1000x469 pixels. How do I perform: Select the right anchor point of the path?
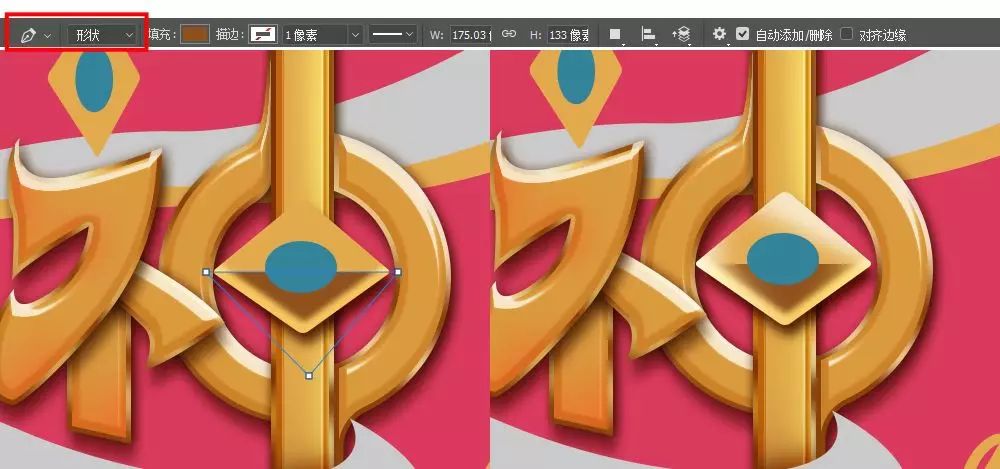(398, 271)
